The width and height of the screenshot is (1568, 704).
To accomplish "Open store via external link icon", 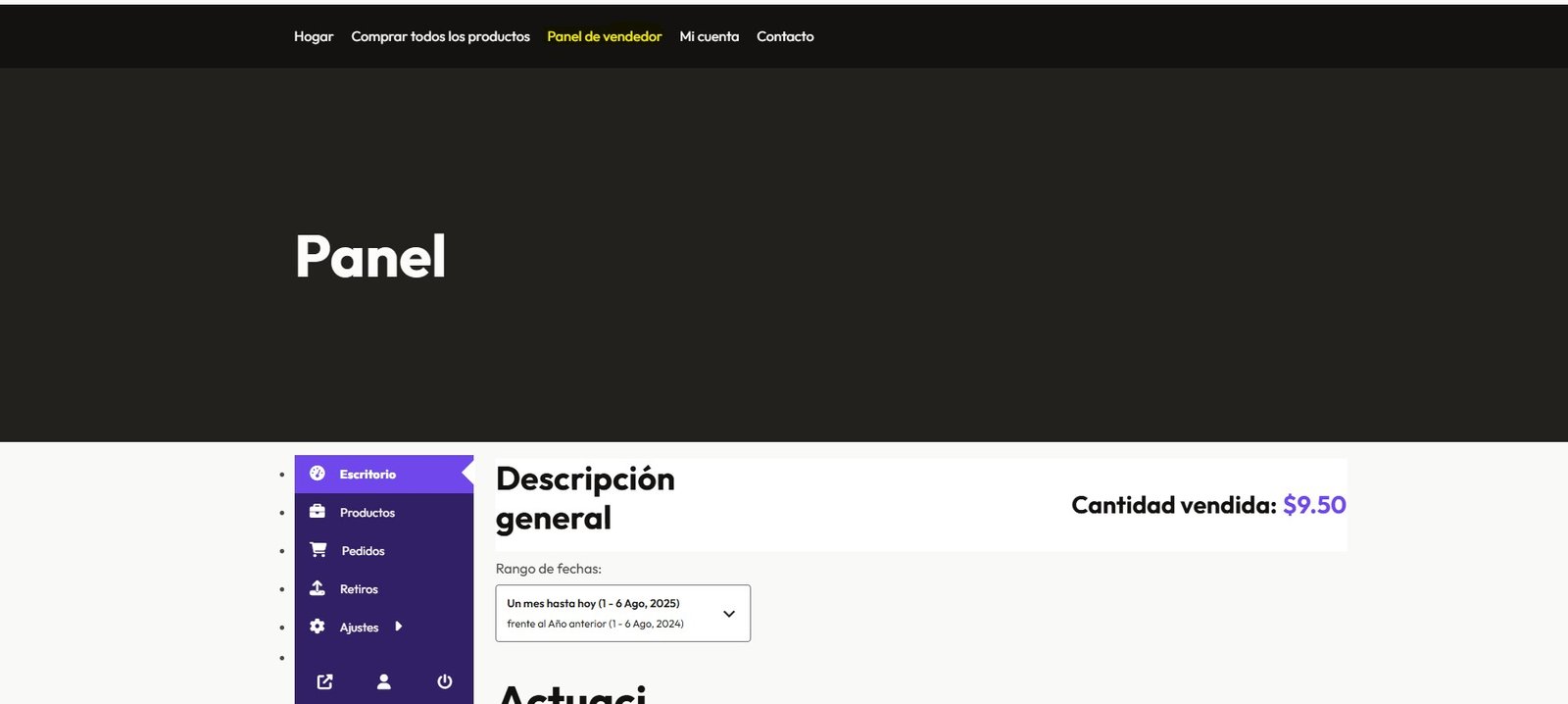I will point(325,681).
